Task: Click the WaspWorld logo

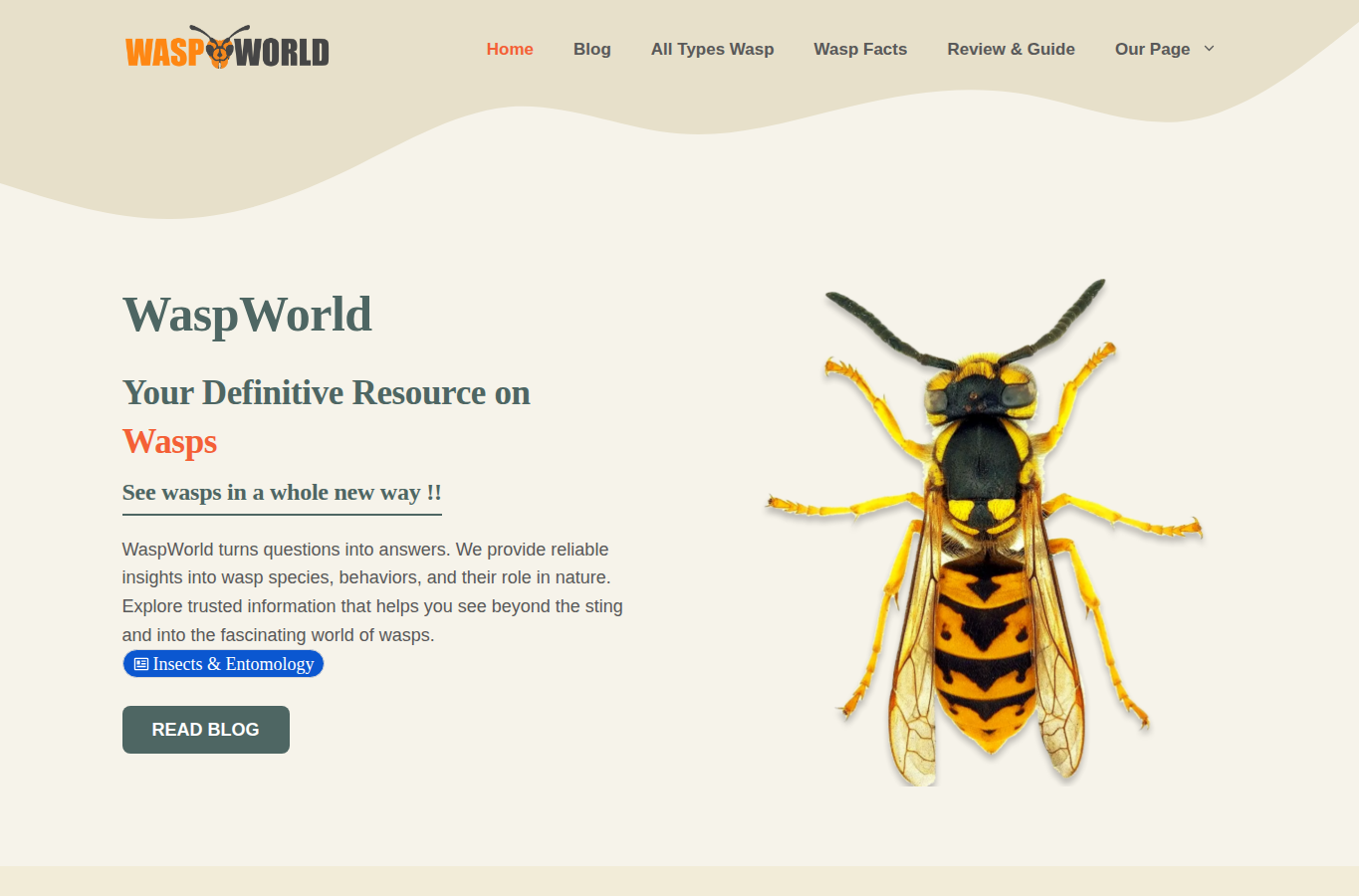Action: (x=227, y=48)
